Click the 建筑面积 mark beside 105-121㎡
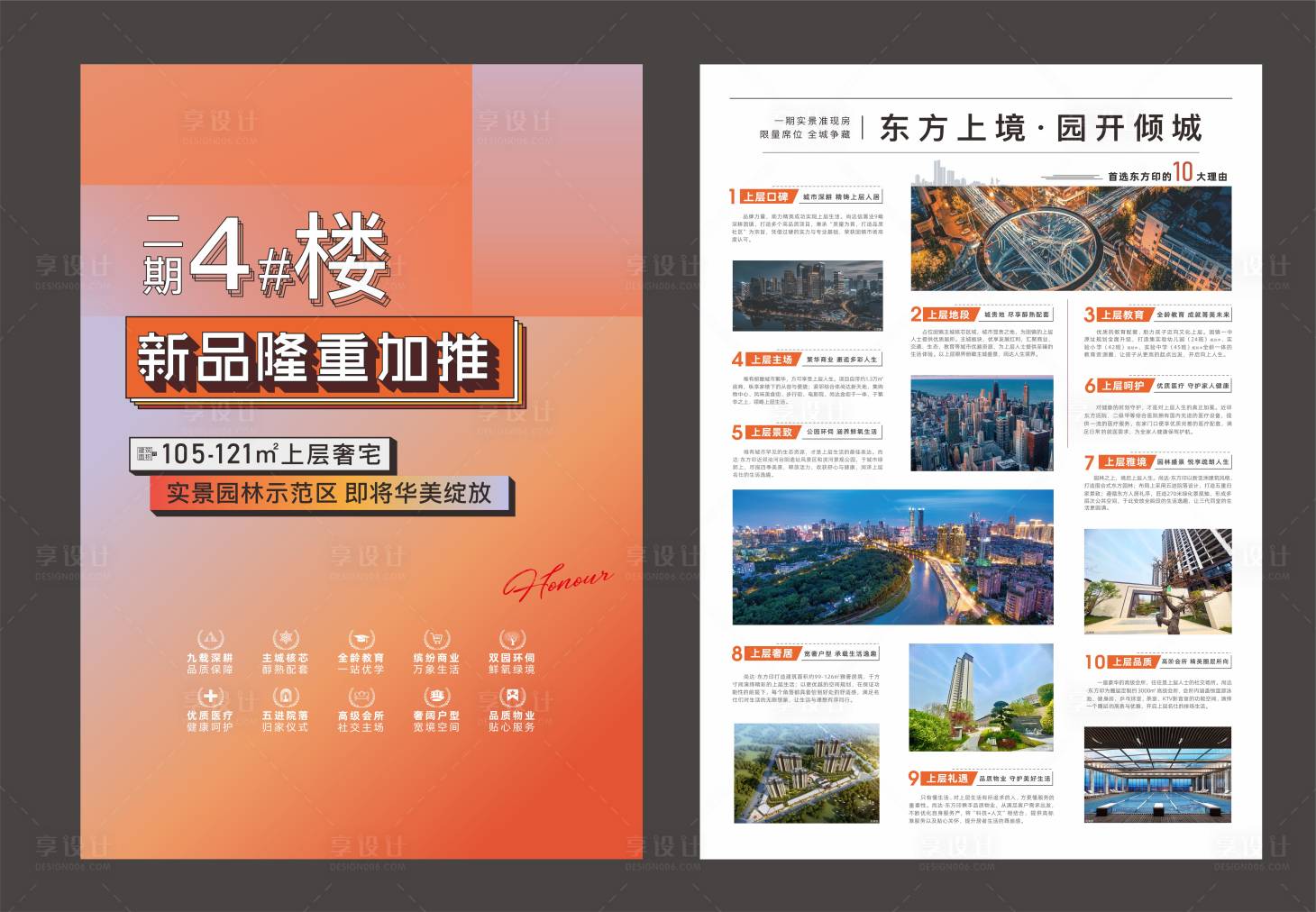This screenshot has height=912, width=1316. 145,453
